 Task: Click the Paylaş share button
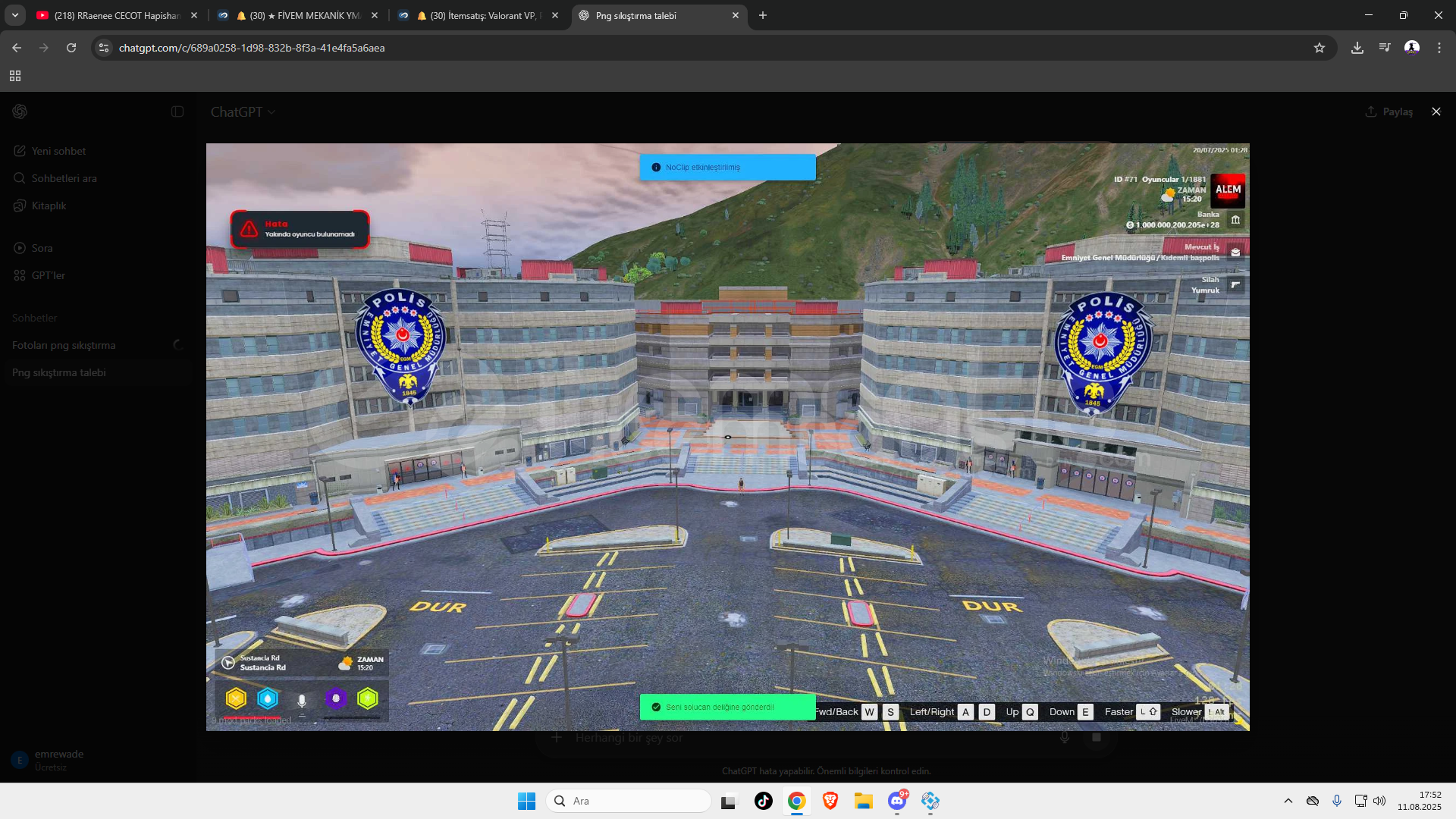(x=1389, y=111)
